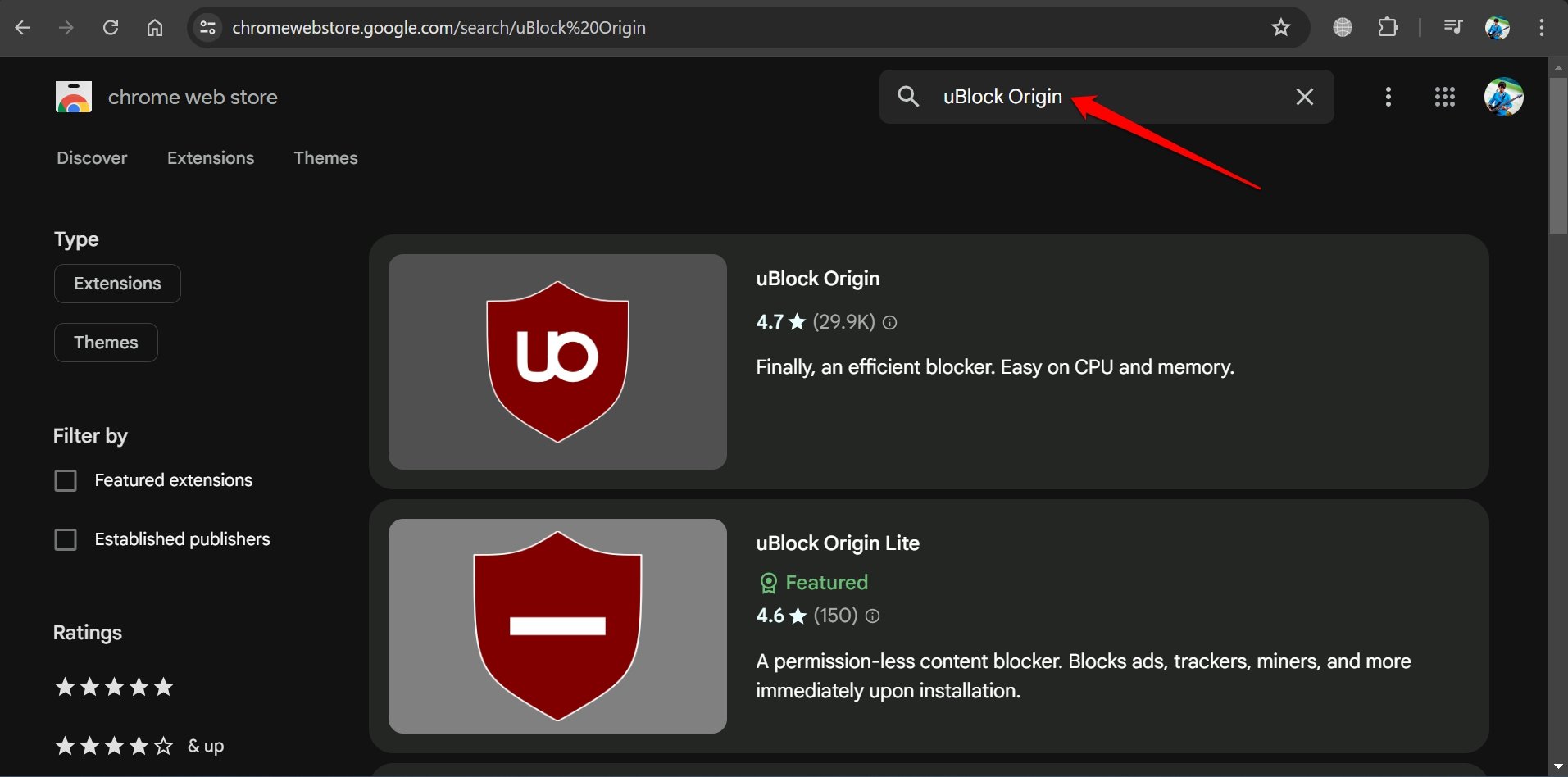Click the Type heading
The image size is (1568, 777).
point(76,239)
